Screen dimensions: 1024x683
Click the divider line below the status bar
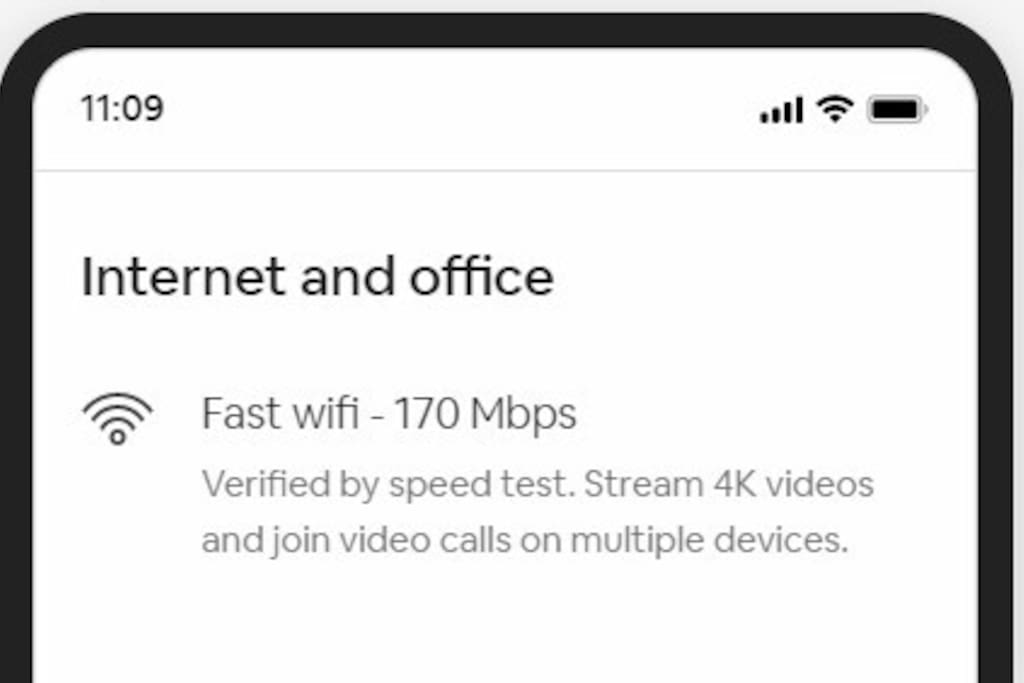click(505, 171)
